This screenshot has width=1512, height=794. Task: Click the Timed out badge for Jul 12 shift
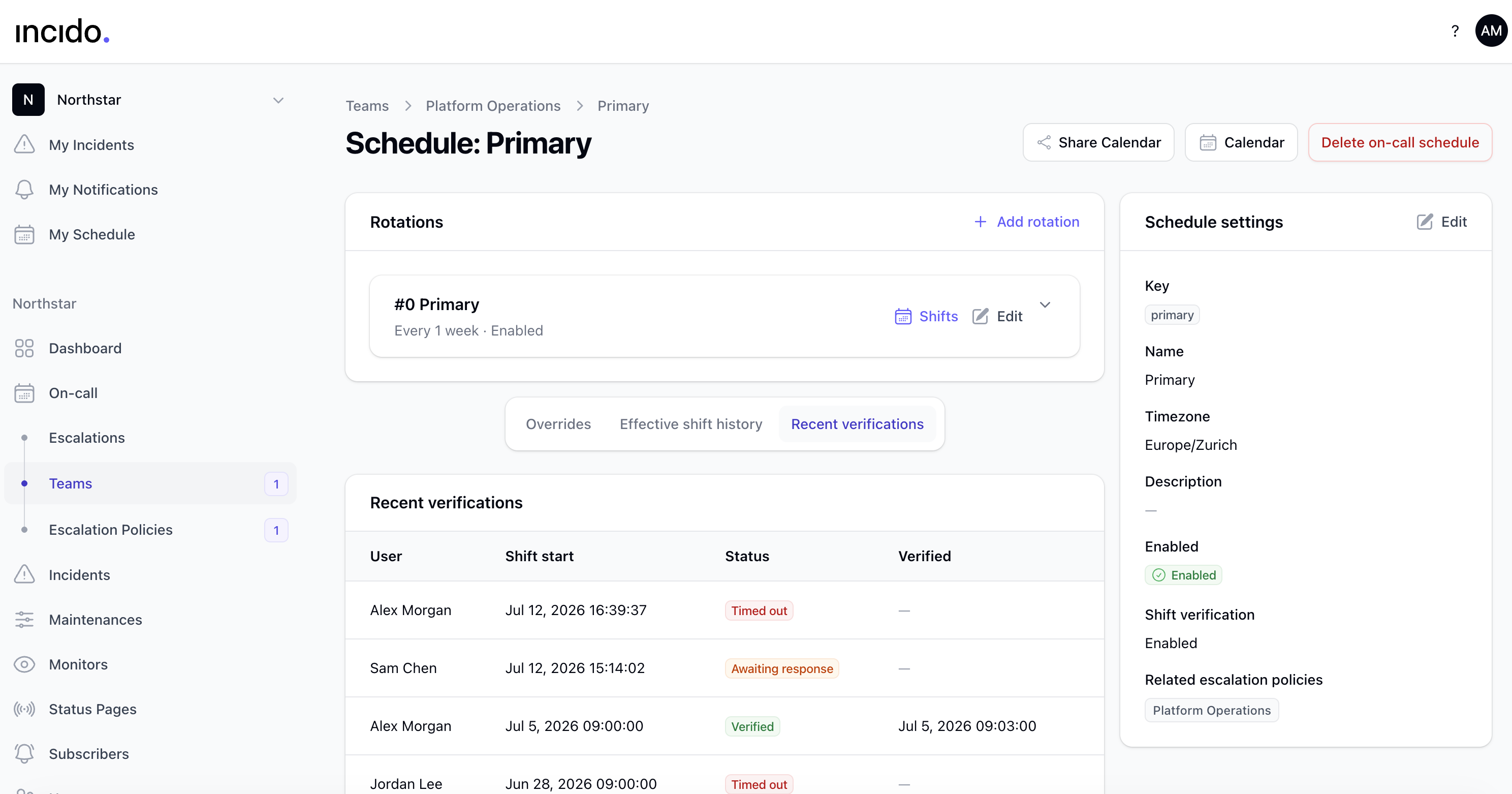[759, 611]
